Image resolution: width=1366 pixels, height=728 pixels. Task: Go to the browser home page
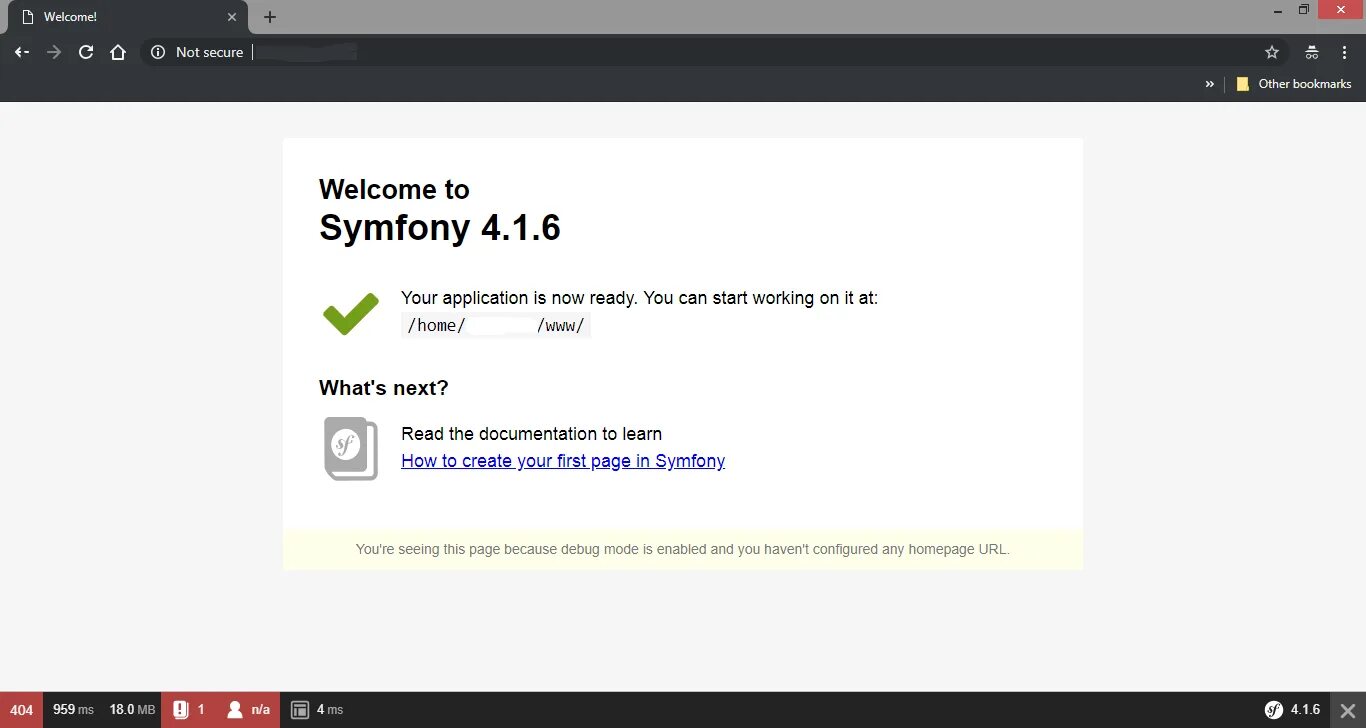coord(118,52)
